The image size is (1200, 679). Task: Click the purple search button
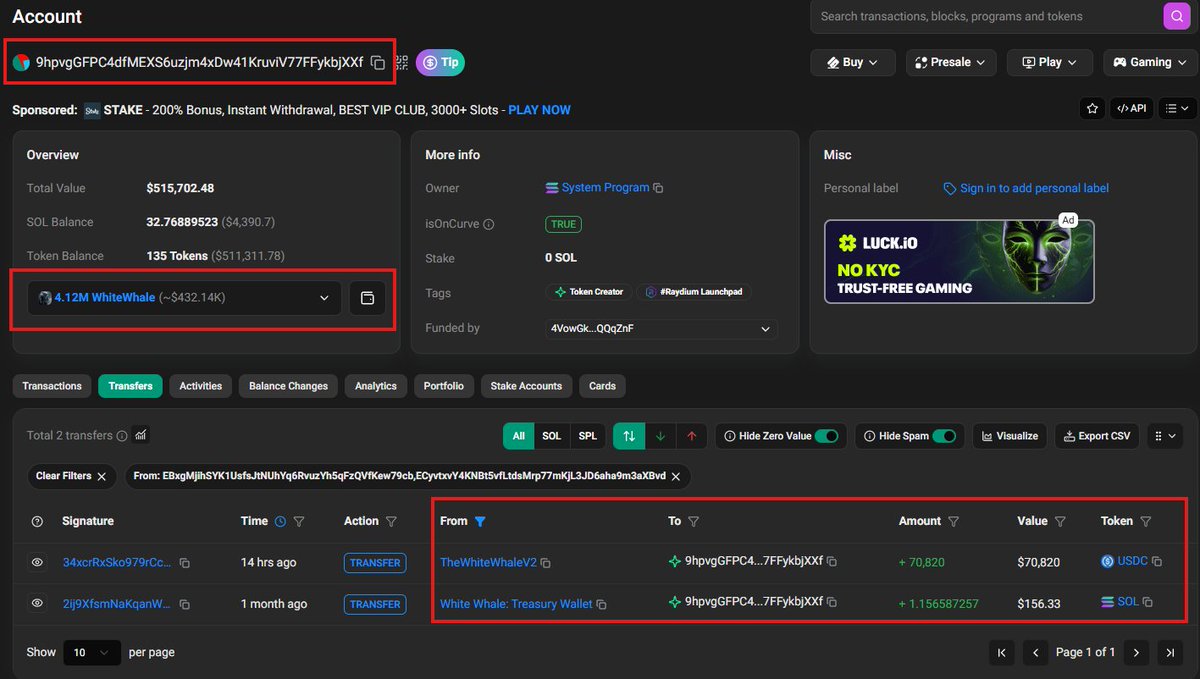click(1176, 16)
